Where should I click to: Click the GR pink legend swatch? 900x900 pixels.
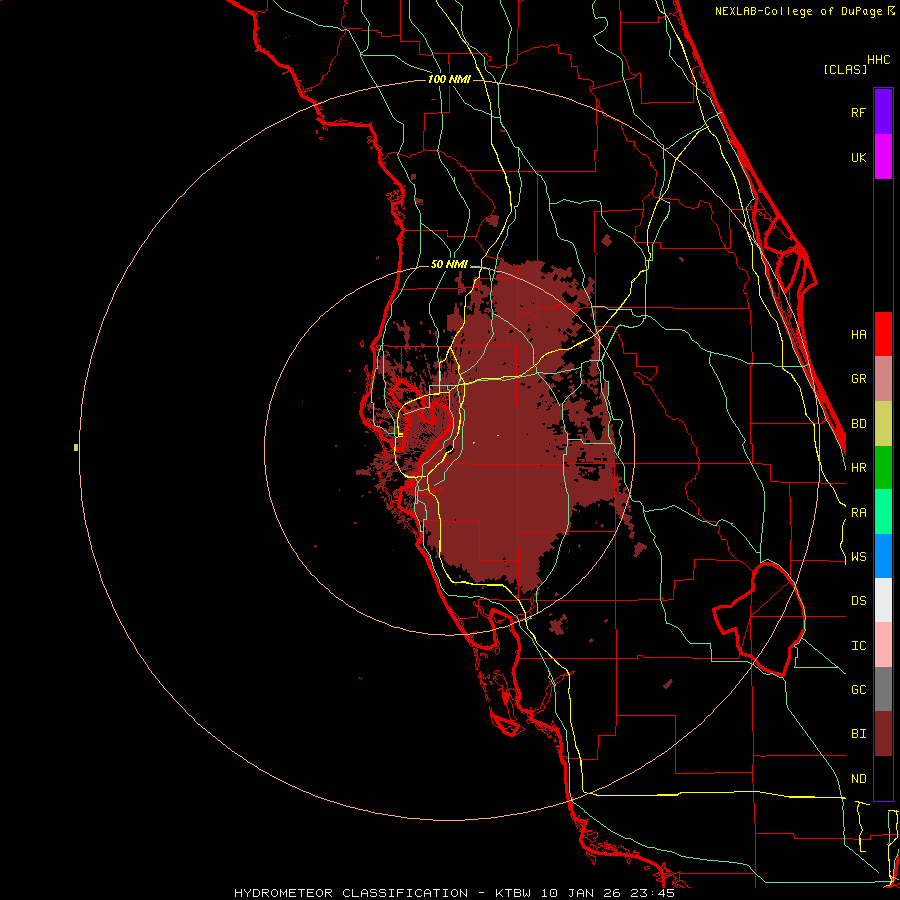point(883,379)
